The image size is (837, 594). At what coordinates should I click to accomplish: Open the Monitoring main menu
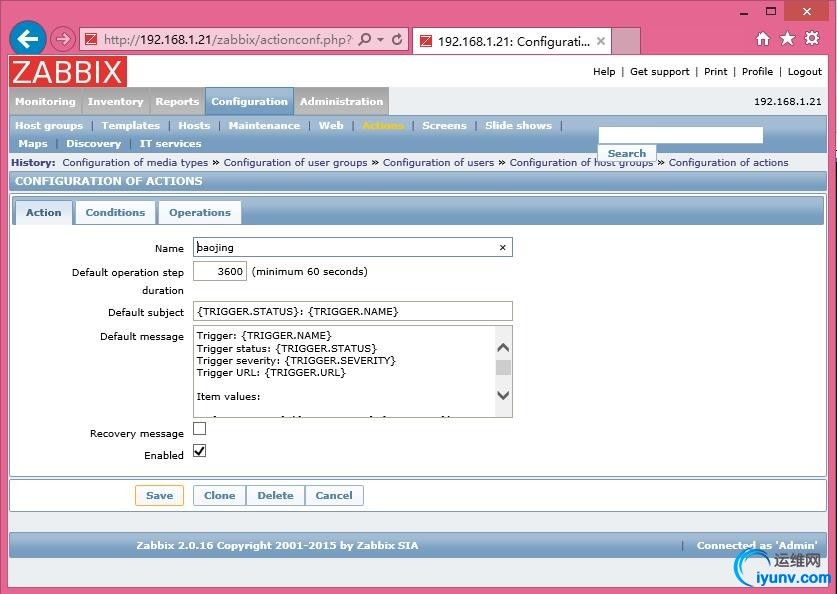45,101
